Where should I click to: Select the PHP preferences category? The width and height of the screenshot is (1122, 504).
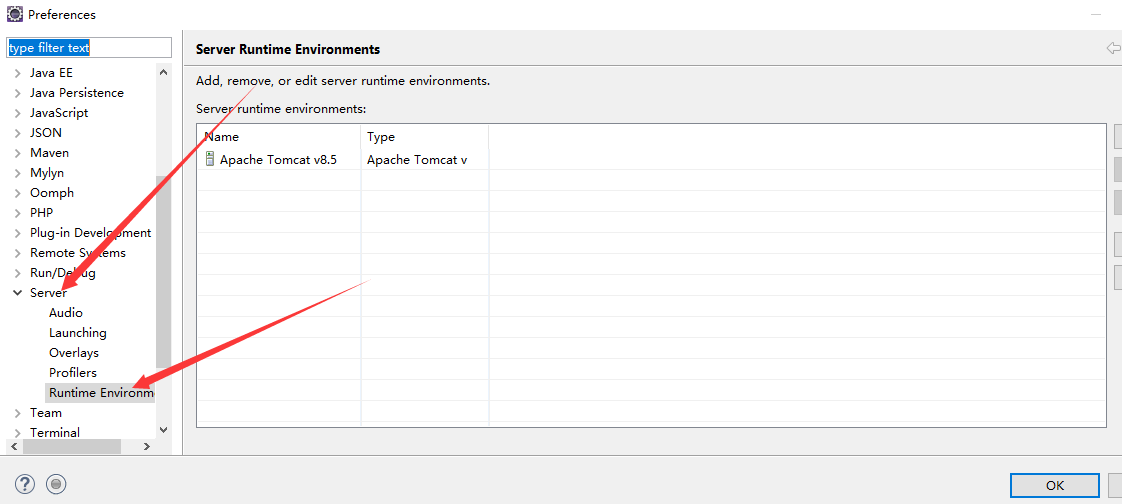click(x=42, y=213)
